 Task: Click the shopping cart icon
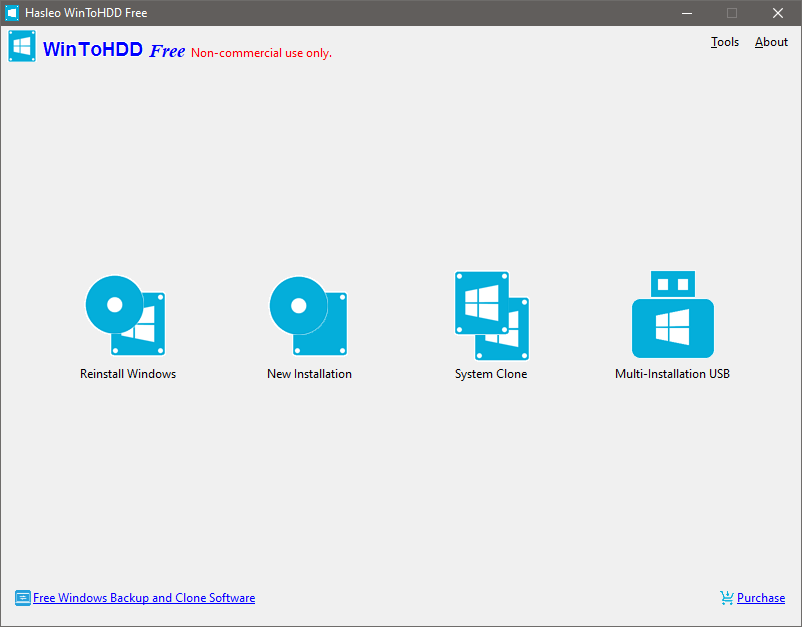pyautogui.click(x=727, y=597)
